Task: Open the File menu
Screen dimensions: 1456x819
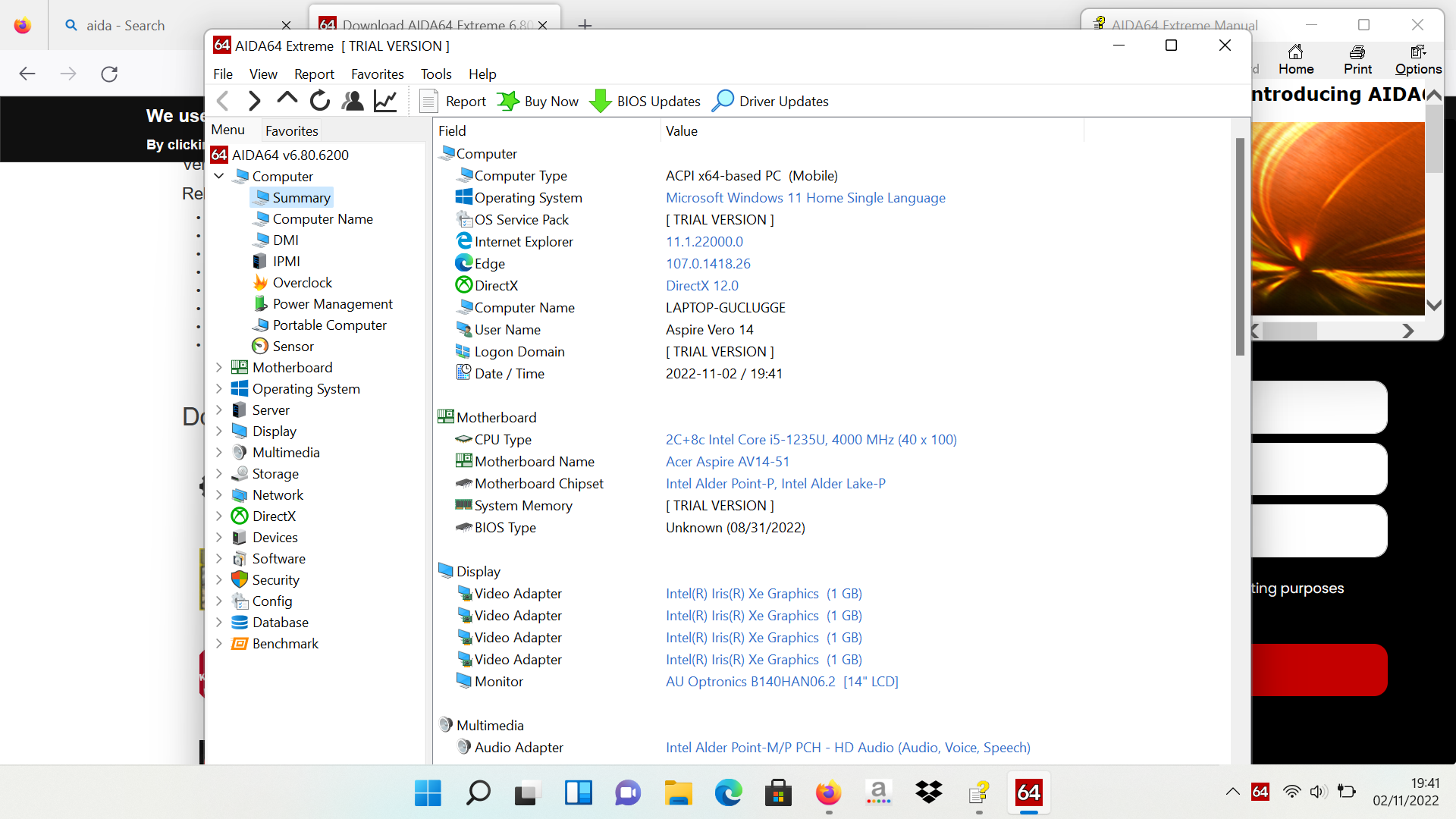Action: point(223,74)
